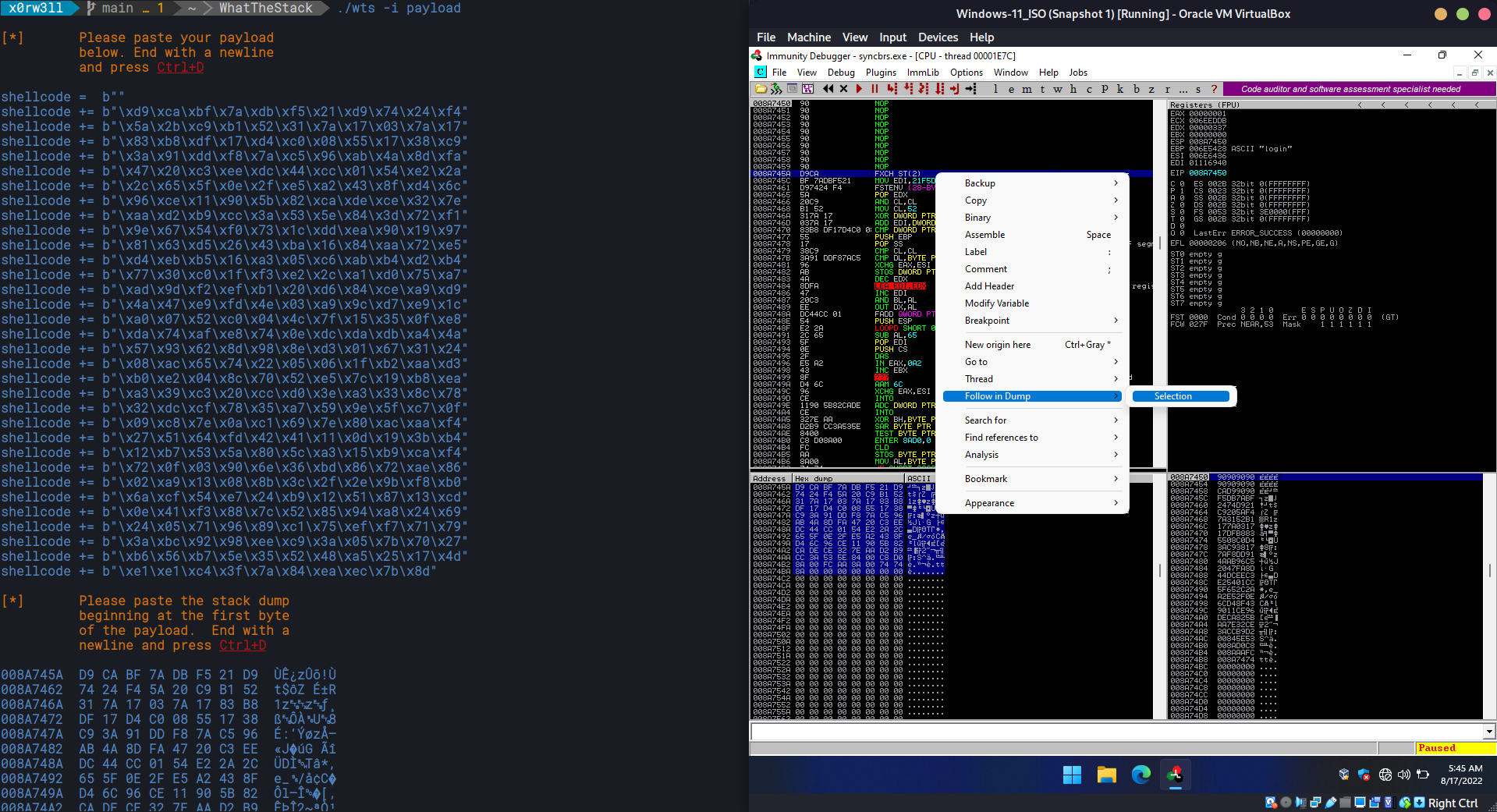Open the Log window with the l icon

pos(995,89)
